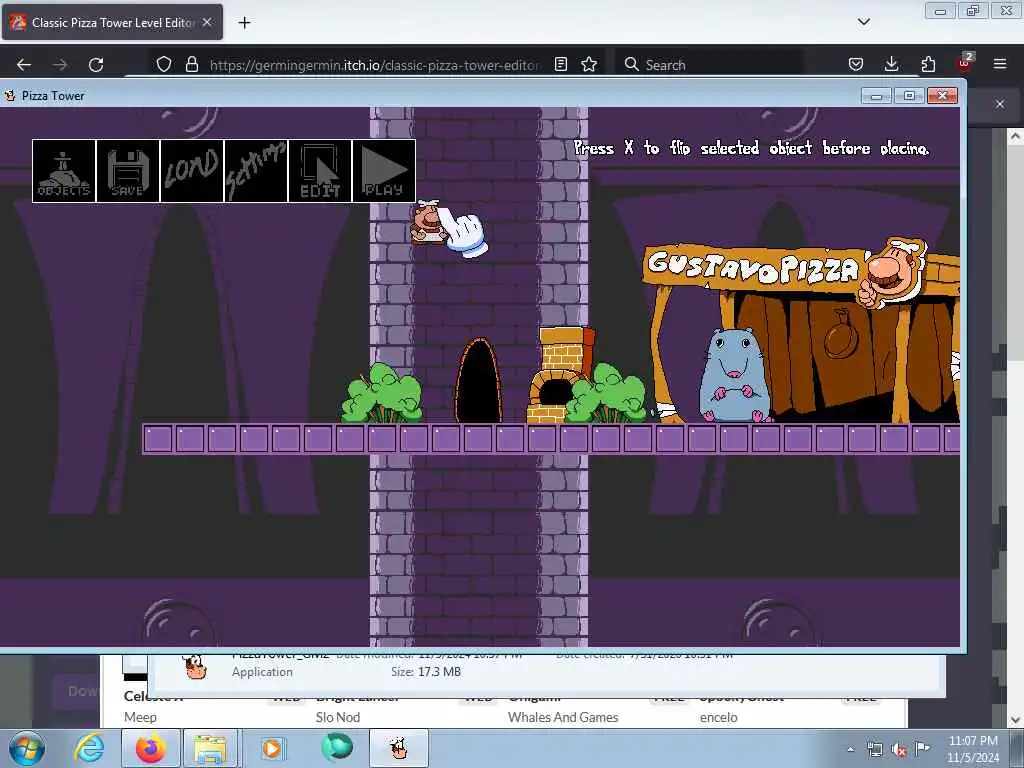Select the Edit cursor mode
The height and width of the screenshot is (768, 1024).
point(320,171)
